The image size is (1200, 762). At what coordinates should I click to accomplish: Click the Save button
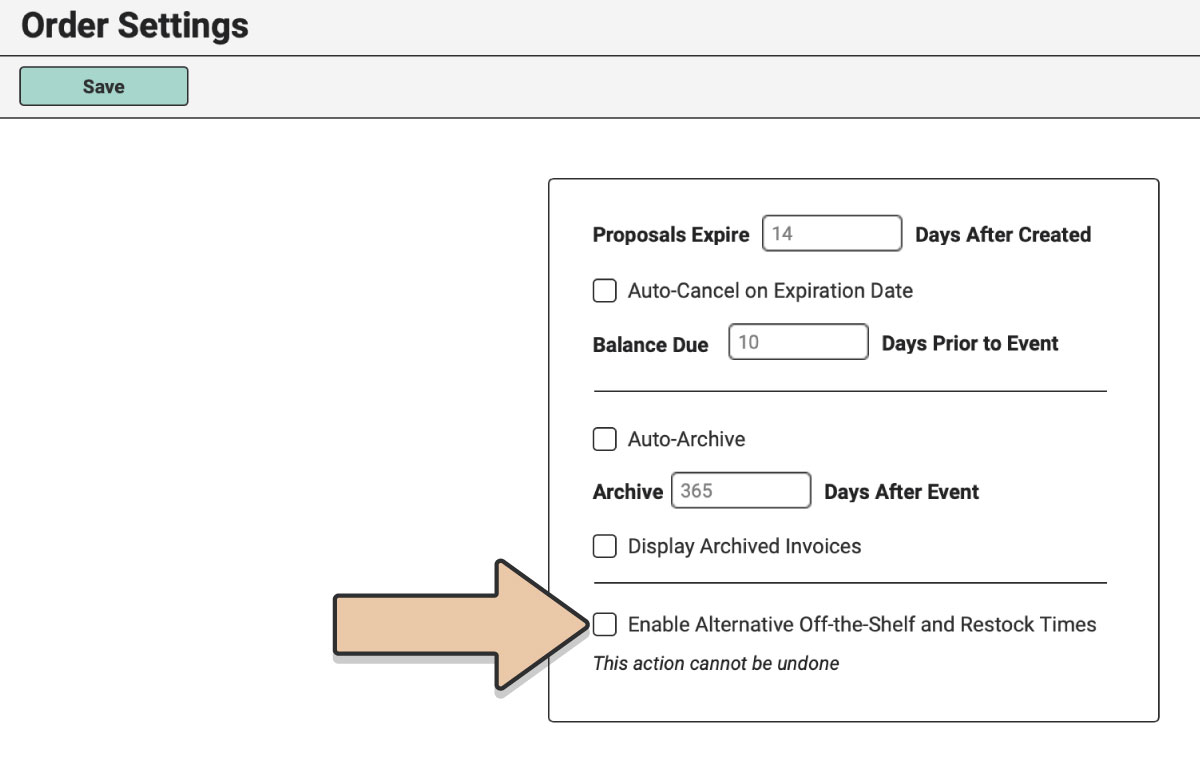point(104,86)
